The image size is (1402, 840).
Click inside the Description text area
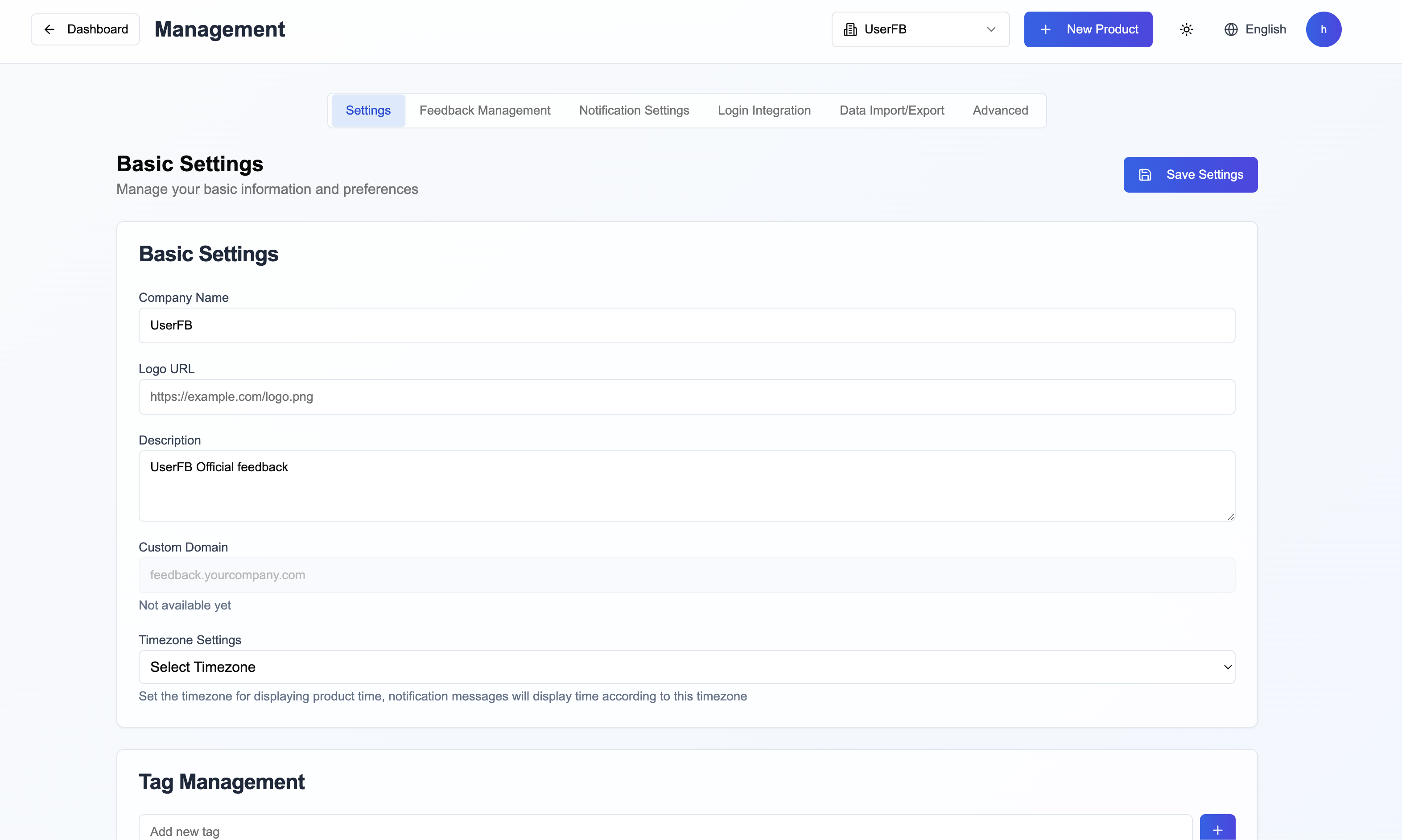coord(686,486)
